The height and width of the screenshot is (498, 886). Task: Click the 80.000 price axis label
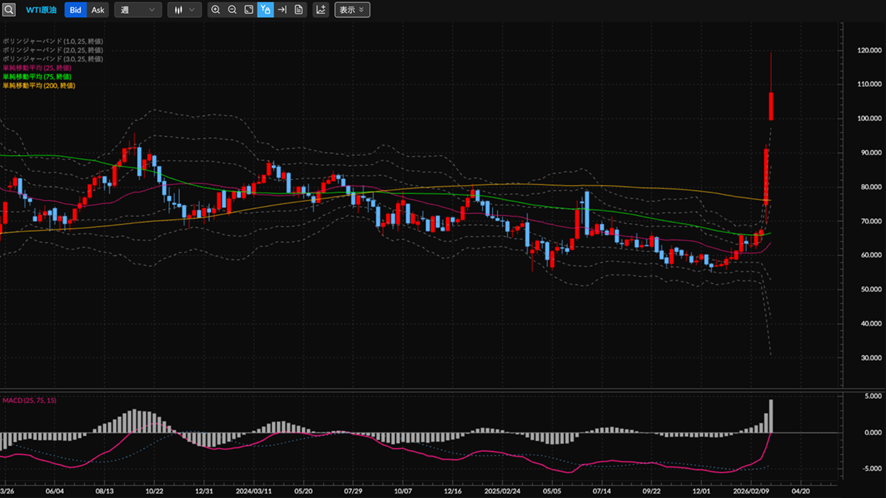[x=871, y=187]
